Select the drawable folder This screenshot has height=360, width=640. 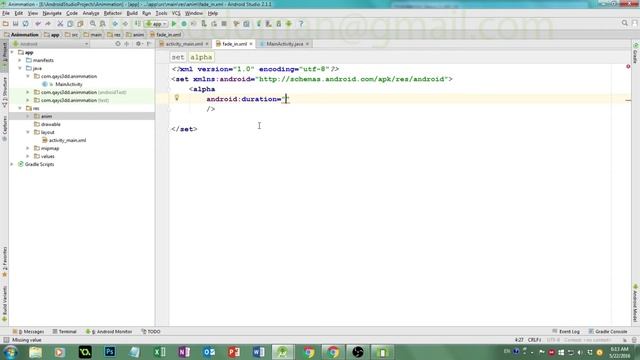click(x=51, y=124)
